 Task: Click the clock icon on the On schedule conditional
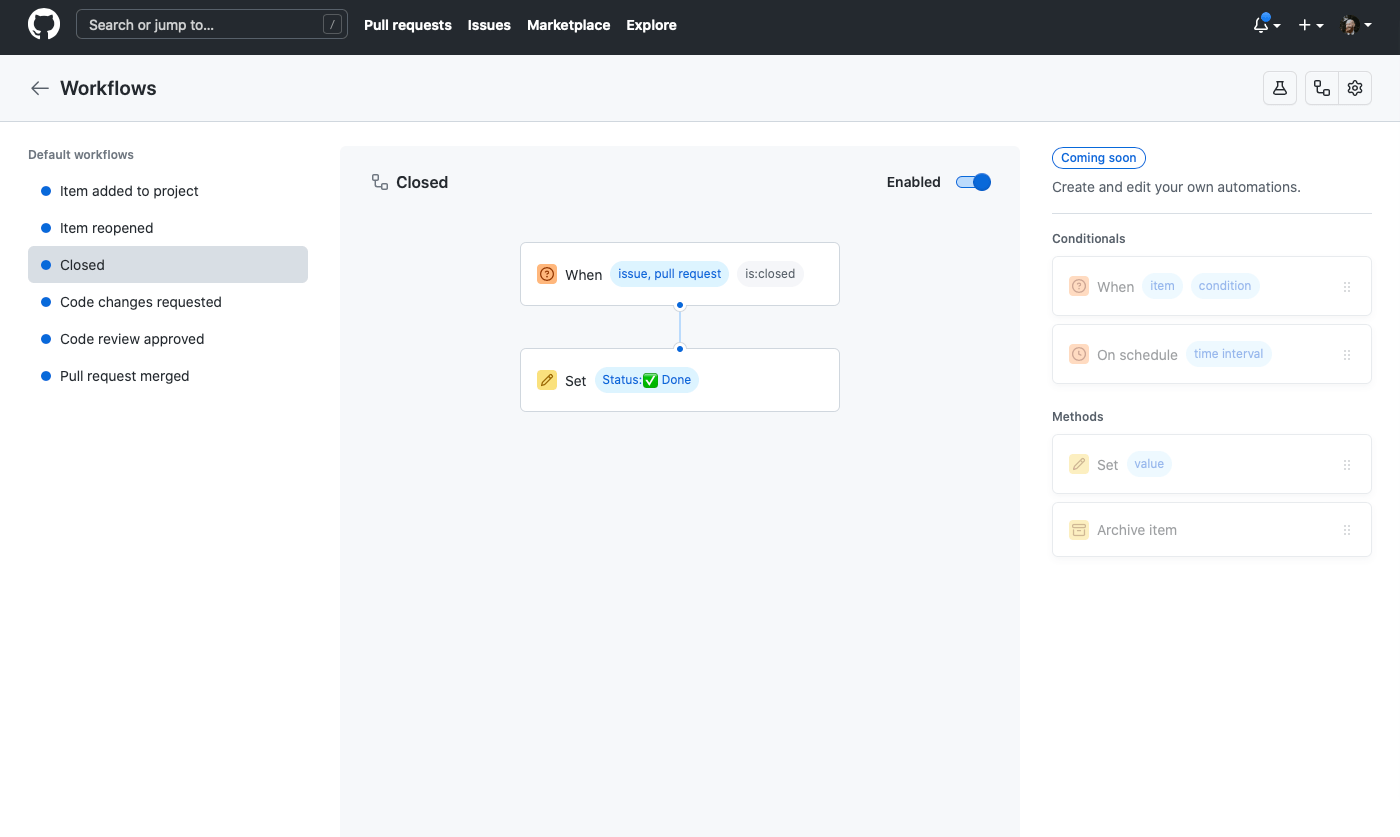[1078, 354]
